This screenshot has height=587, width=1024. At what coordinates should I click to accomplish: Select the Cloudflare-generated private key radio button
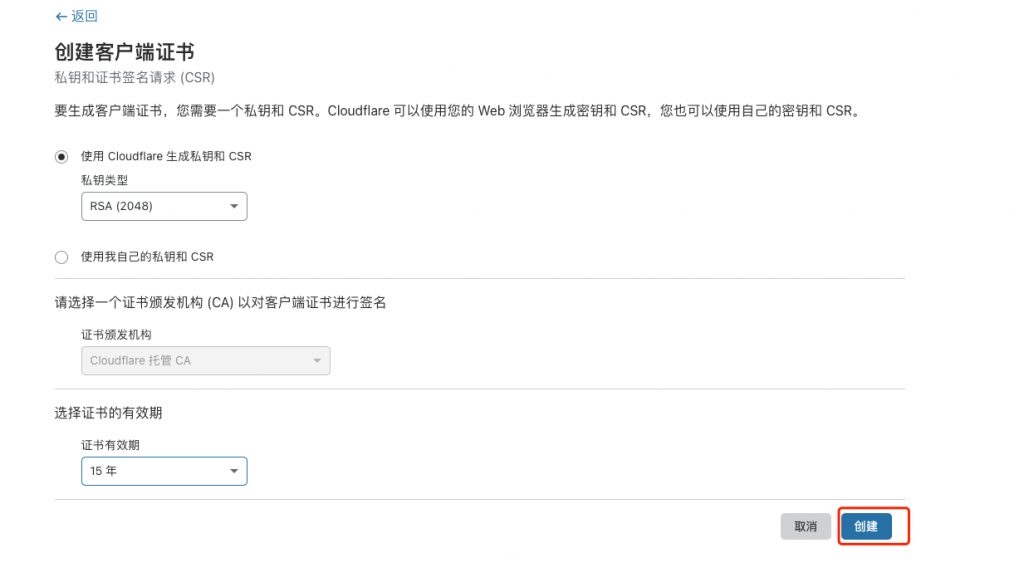tap(62, 156)
